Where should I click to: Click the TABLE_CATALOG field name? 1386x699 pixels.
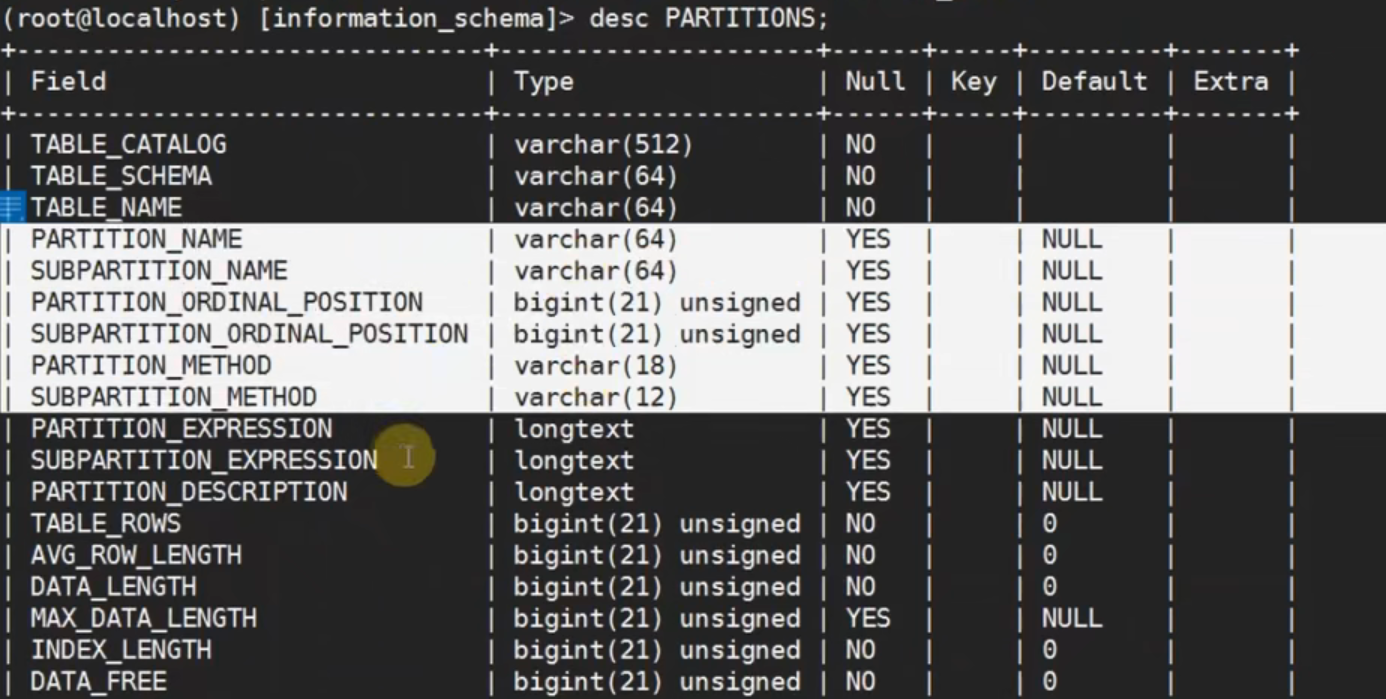pyautogui.click(x=128, y=145)
